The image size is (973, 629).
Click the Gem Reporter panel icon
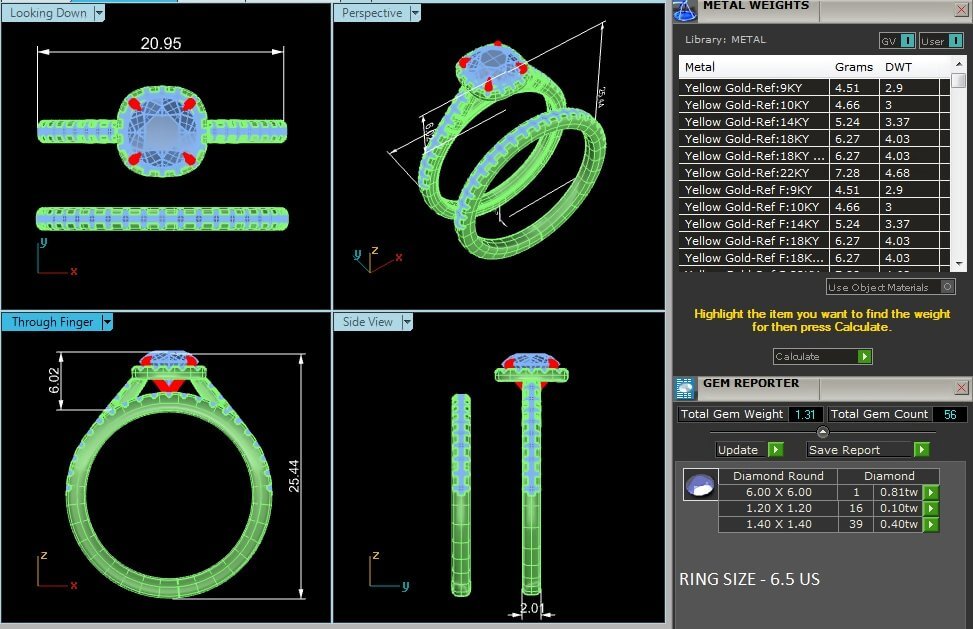(685, 387)
